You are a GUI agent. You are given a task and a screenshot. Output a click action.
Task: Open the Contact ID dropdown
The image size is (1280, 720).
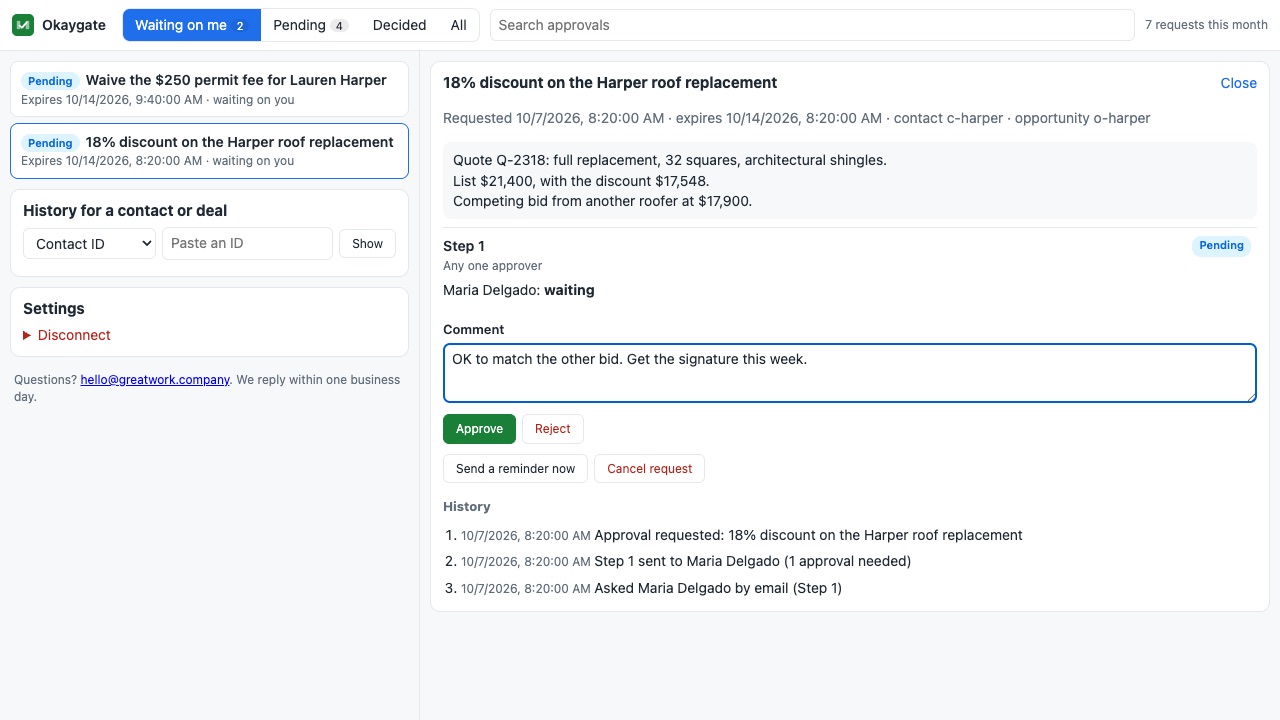(x=89, y=244)
